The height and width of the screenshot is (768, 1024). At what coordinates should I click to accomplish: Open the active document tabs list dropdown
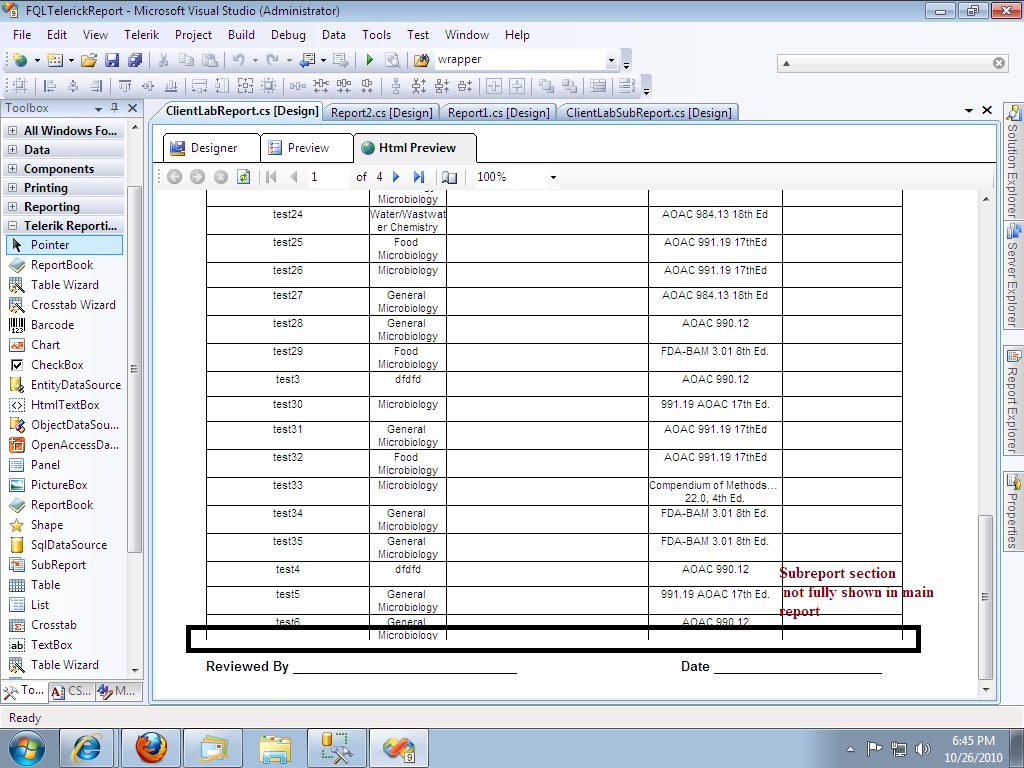pos(969,111)
